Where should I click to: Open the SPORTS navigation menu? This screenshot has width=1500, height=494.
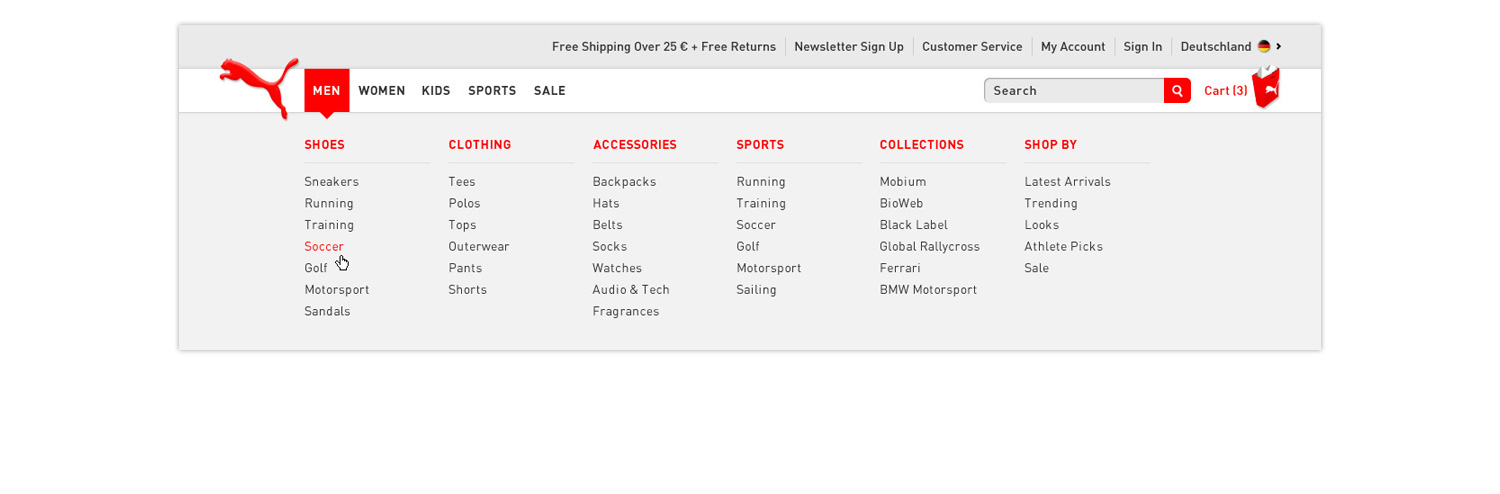click(x=492, y=91)
